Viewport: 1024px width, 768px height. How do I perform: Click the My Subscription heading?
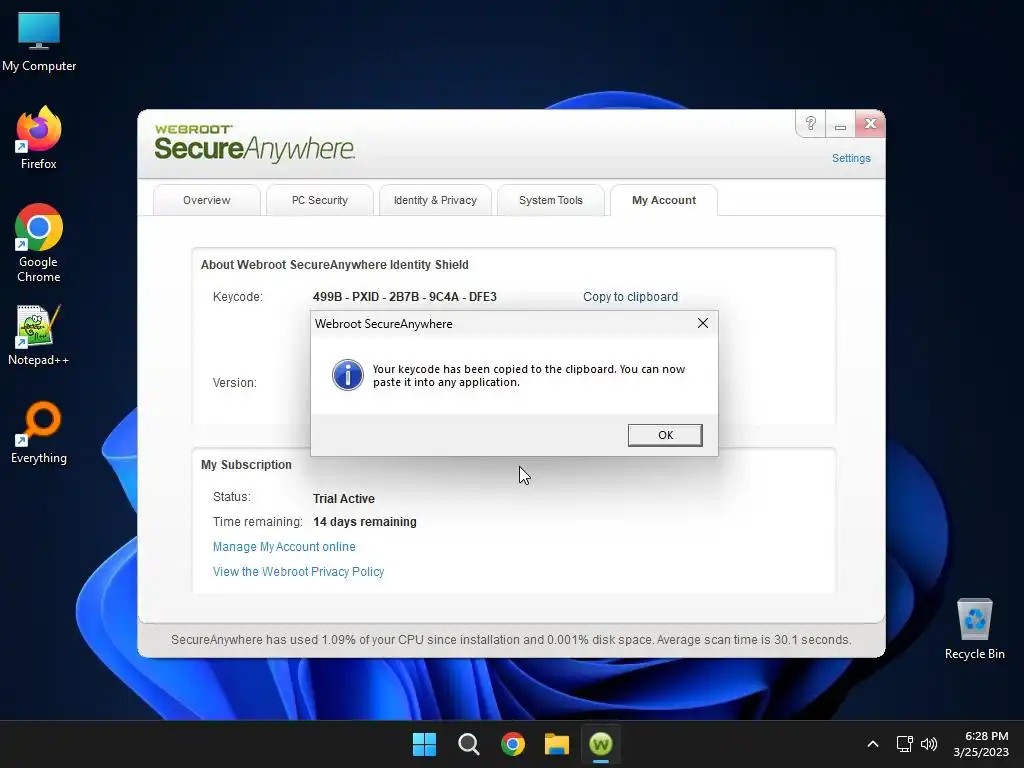[246, 465]
